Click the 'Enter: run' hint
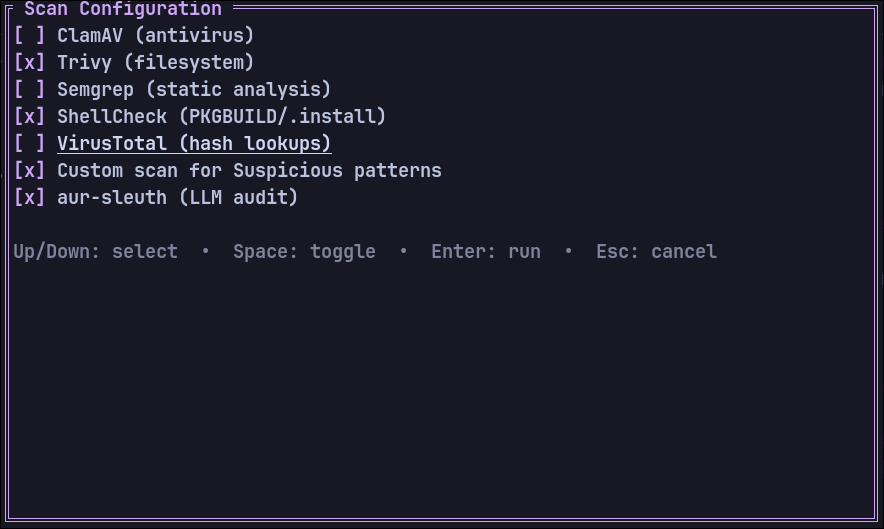 [x=486, y=252]
